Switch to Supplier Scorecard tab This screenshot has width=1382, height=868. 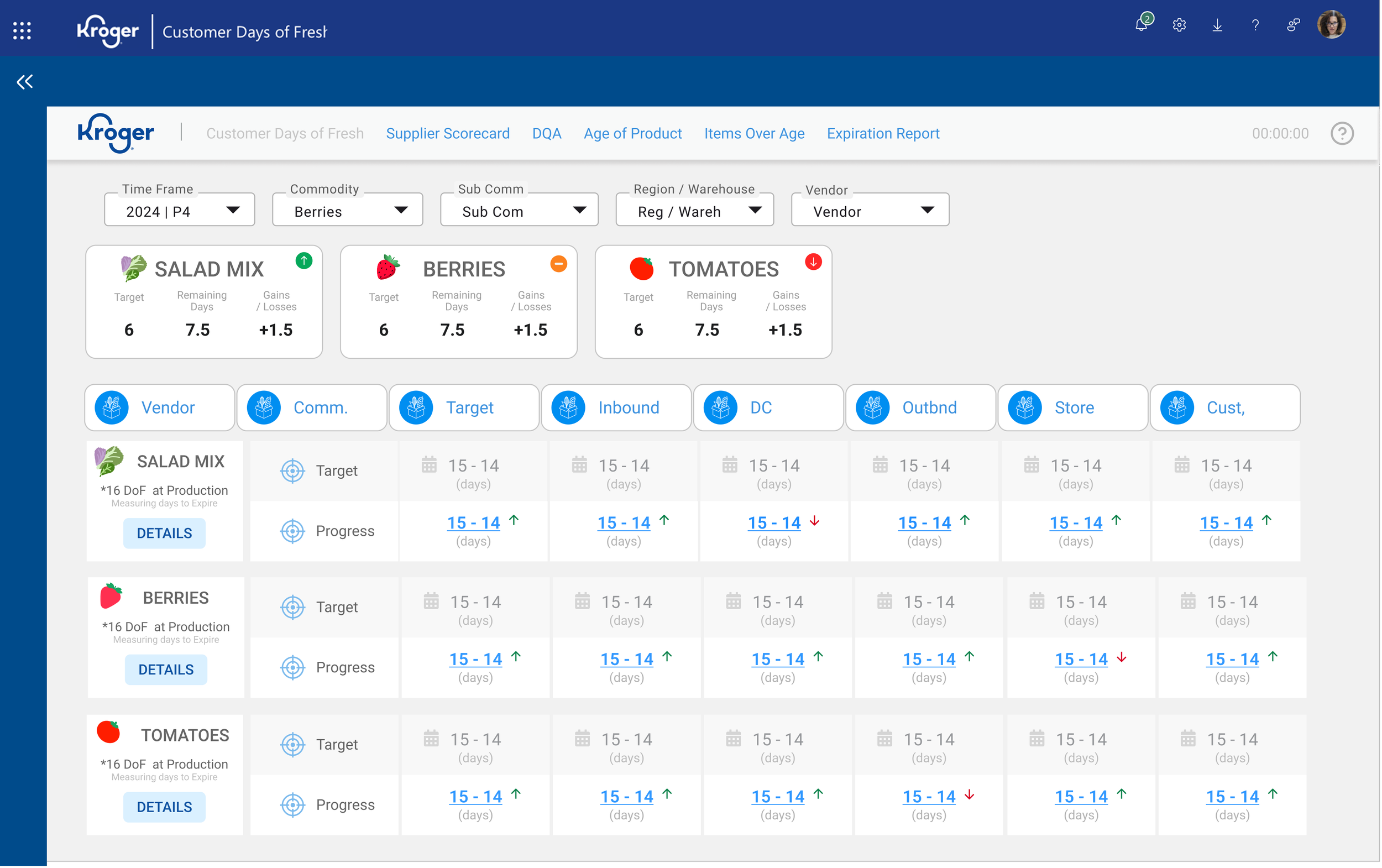point(448,133)
